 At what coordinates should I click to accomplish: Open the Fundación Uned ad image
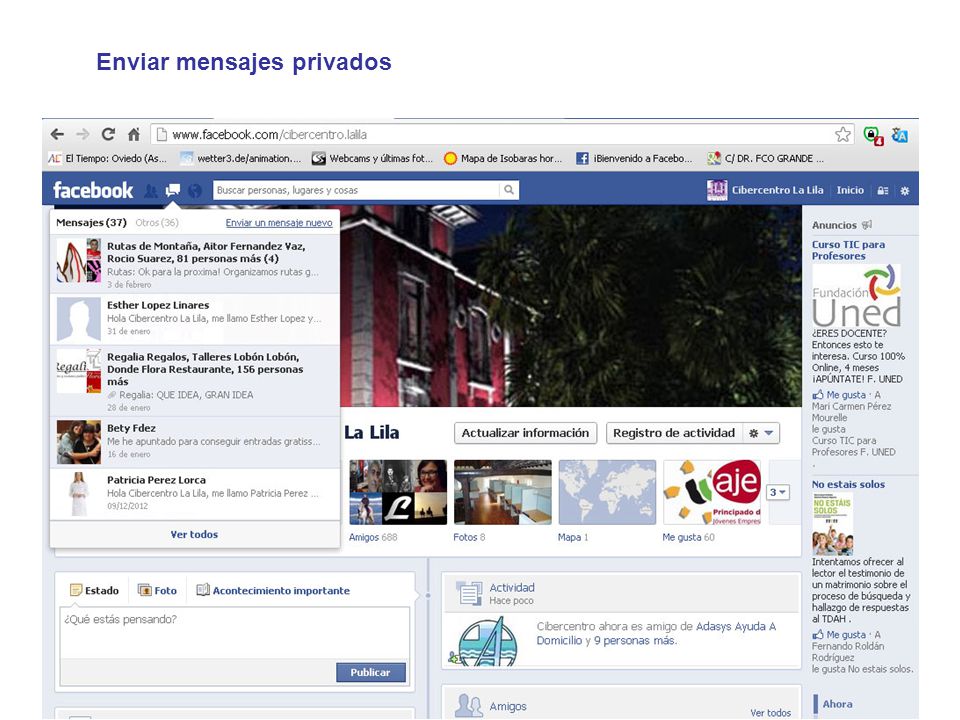pyautogui.click(x=857, y=295)
